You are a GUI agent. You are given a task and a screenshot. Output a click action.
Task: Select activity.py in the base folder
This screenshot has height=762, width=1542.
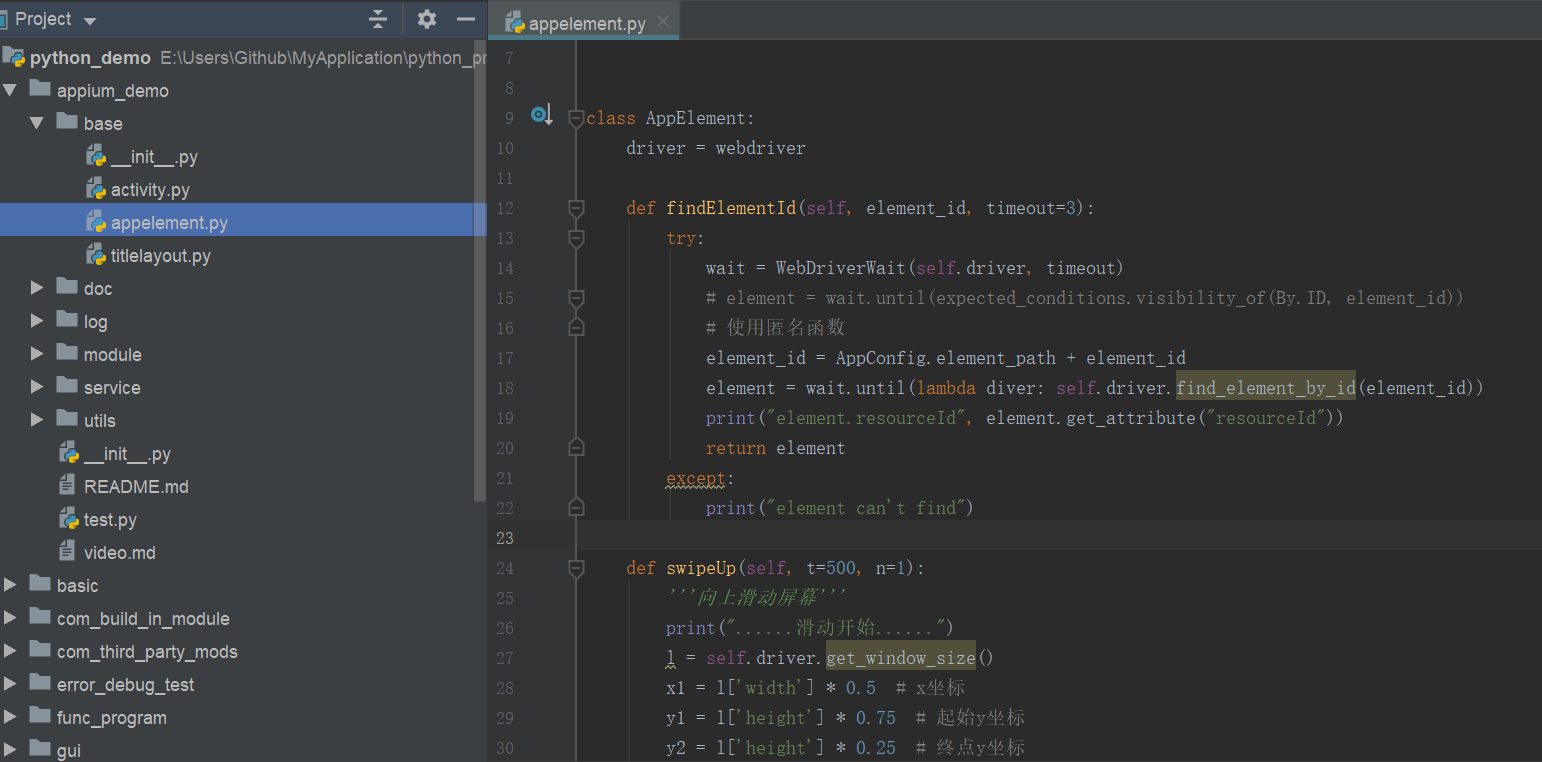click(150, 190)
